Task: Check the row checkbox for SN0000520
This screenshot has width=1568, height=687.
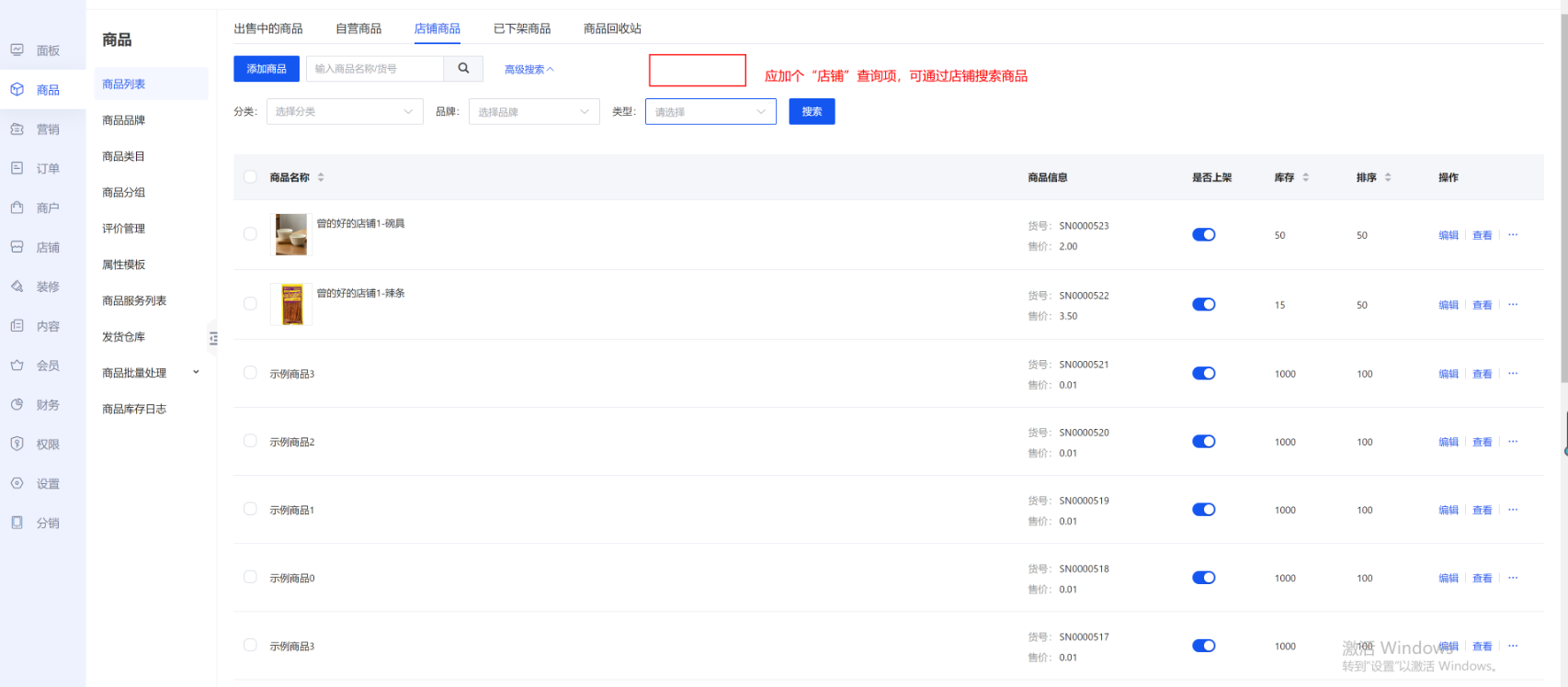Action: [x=250, y=441]
